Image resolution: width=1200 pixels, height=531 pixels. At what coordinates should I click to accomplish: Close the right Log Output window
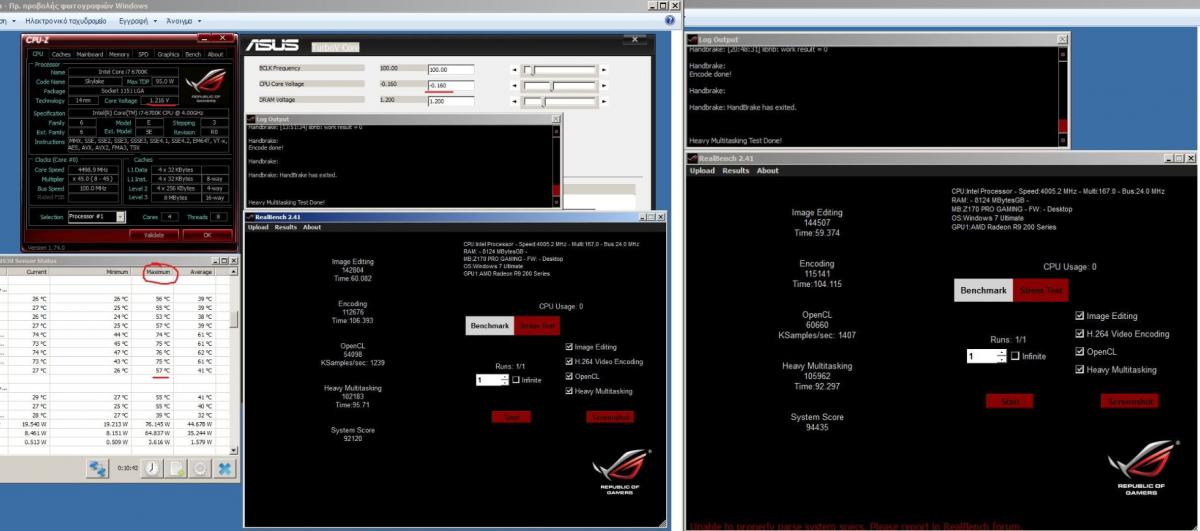coord(1062,39)
